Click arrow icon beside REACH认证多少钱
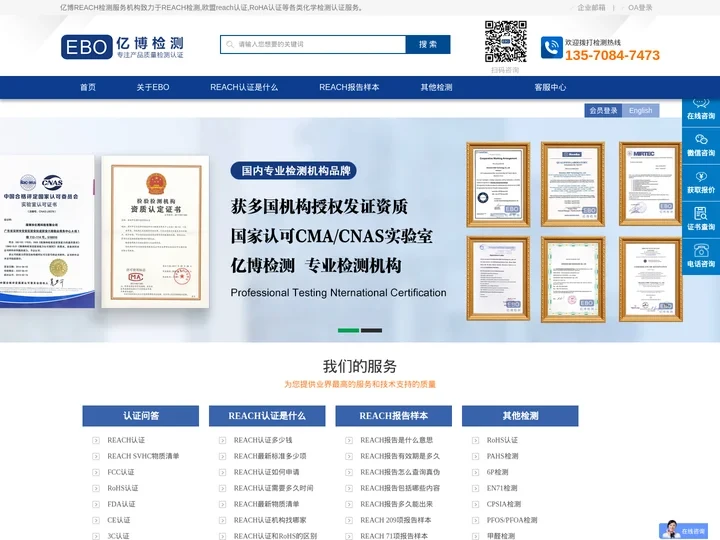 click(222, 440)
